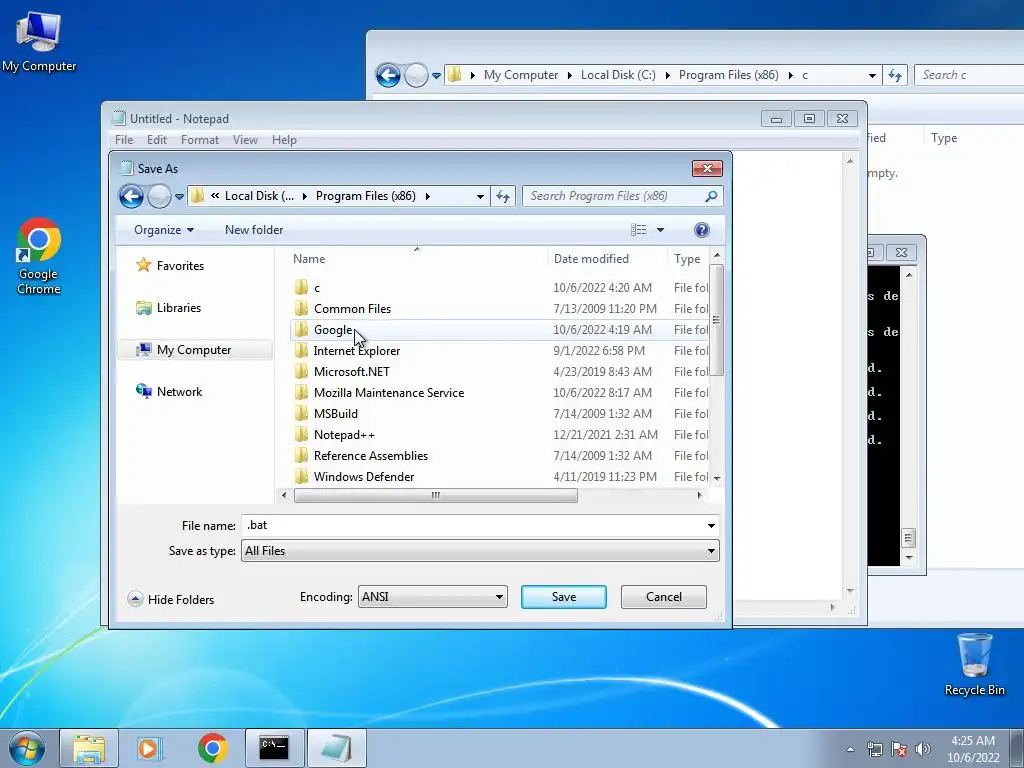Refresh the Explorer window address
The image size is (1024, 768).
tap(895, 75)
